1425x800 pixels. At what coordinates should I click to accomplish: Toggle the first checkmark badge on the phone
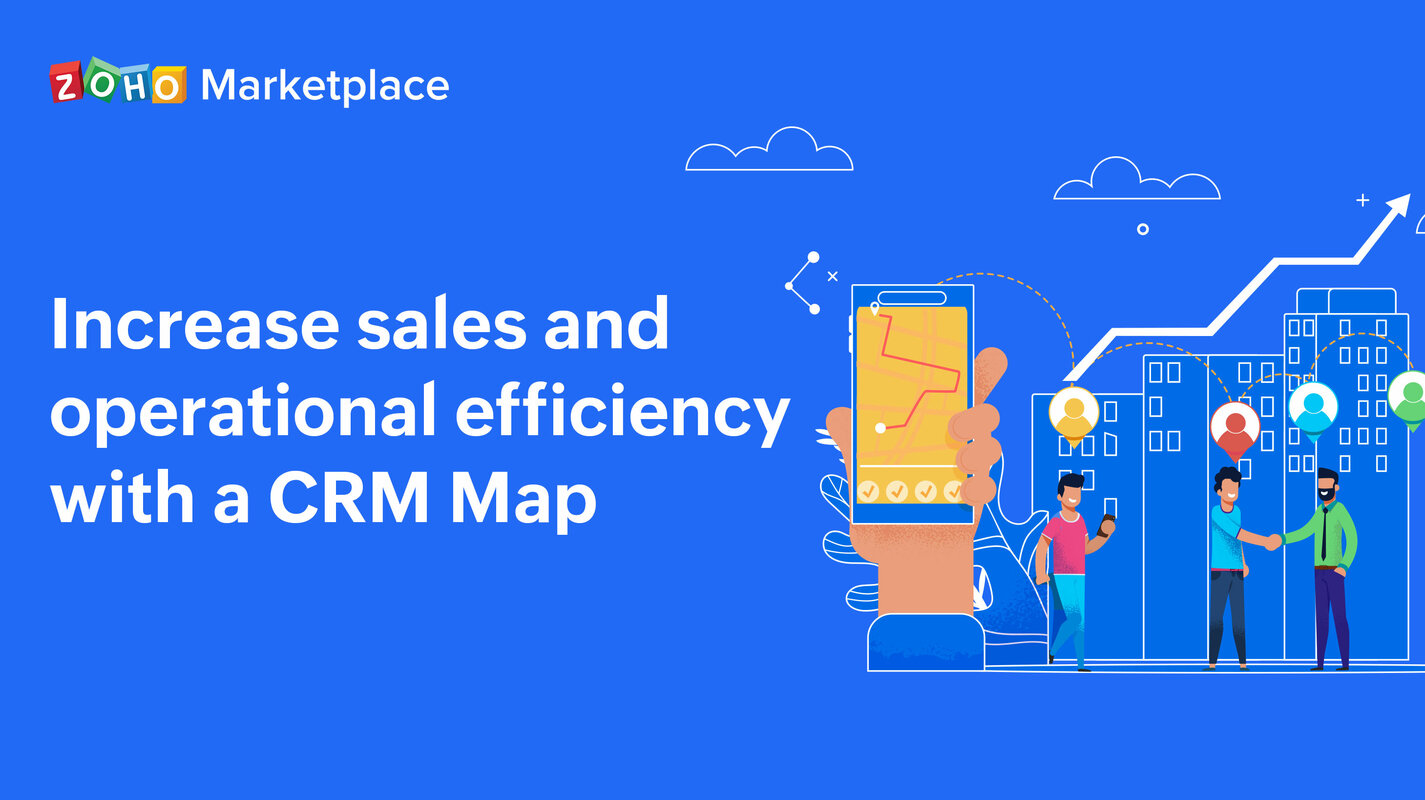pos(869,491)
